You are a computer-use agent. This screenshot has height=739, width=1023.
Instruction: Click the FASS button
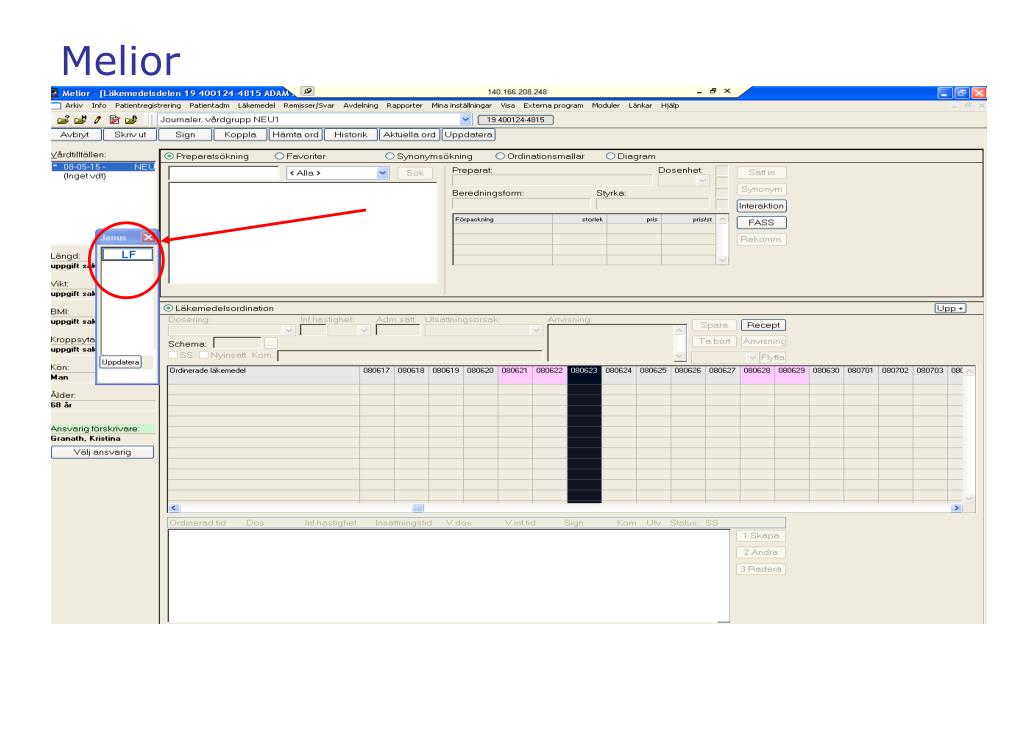point(761,222)
